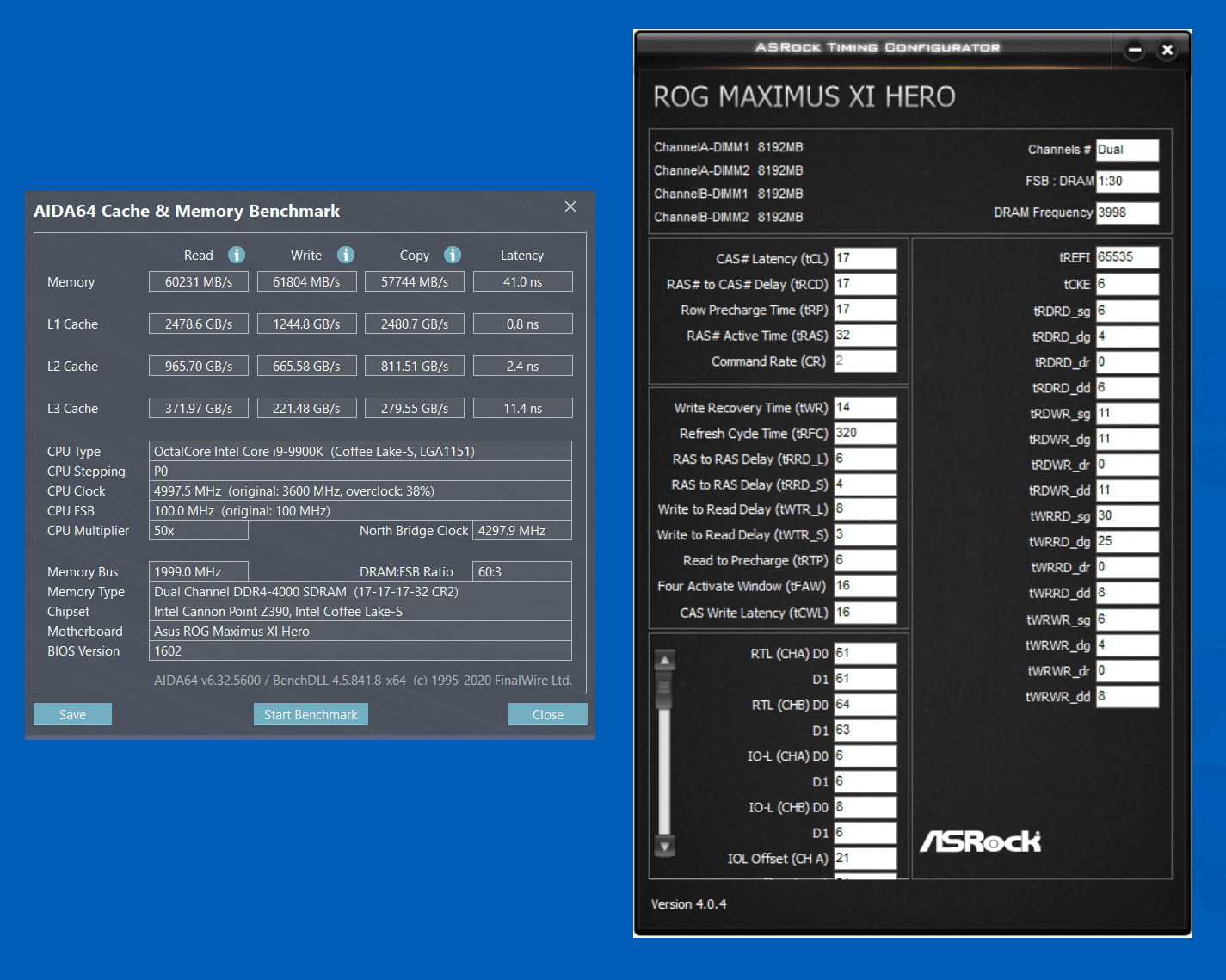
Task: Click the Memory Bus value 1999.0 MHz
Action: [199, 571]
